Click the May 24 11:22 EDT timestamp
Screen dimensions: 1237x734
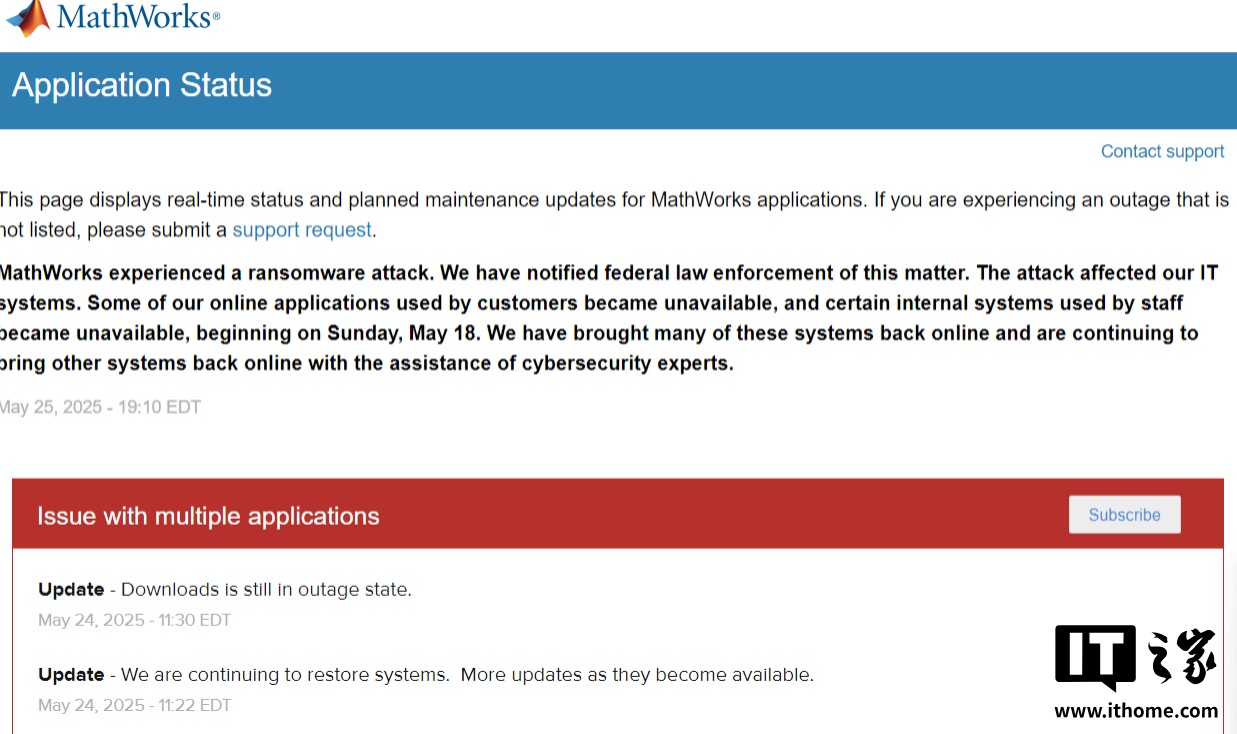point(134,705)
